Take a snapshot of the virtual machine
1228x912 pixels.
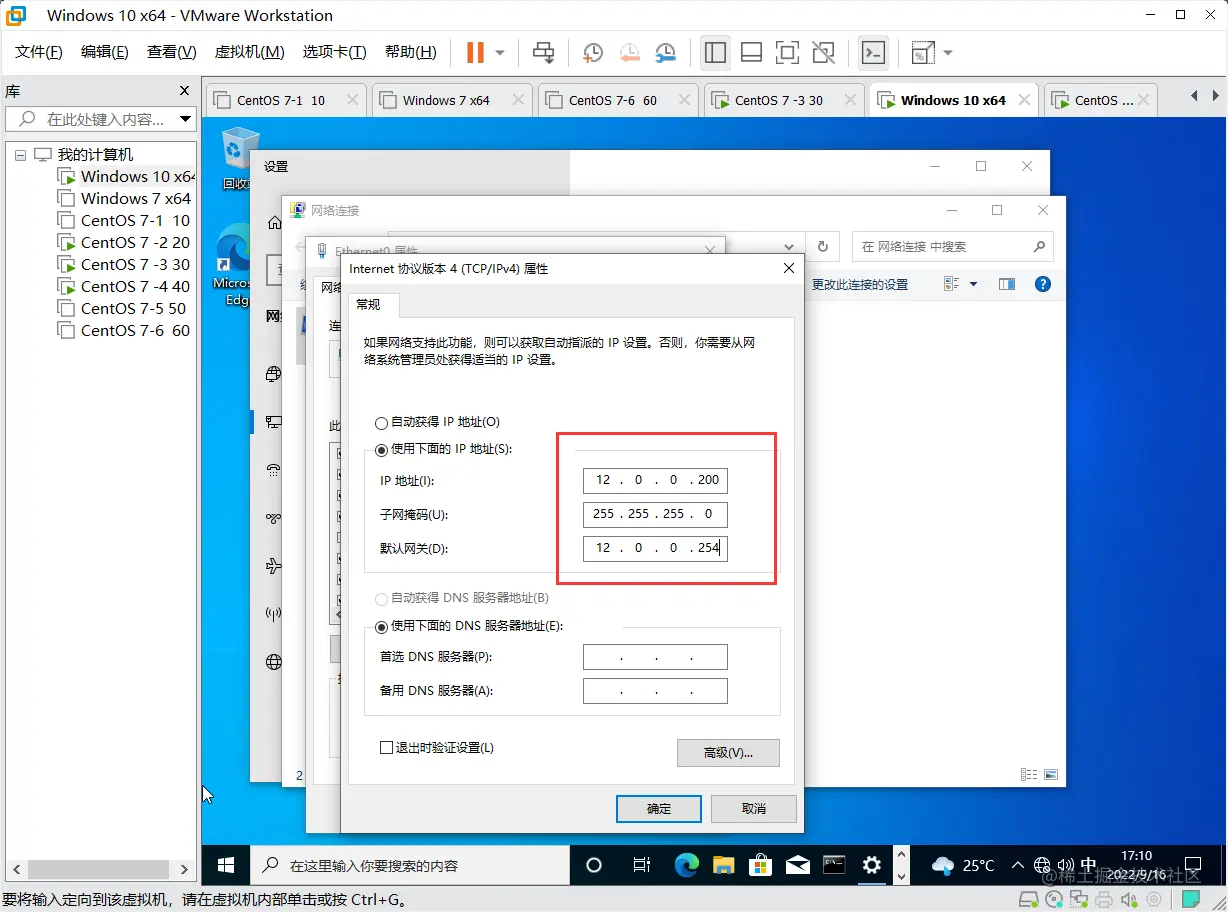[x=592, y=52]
